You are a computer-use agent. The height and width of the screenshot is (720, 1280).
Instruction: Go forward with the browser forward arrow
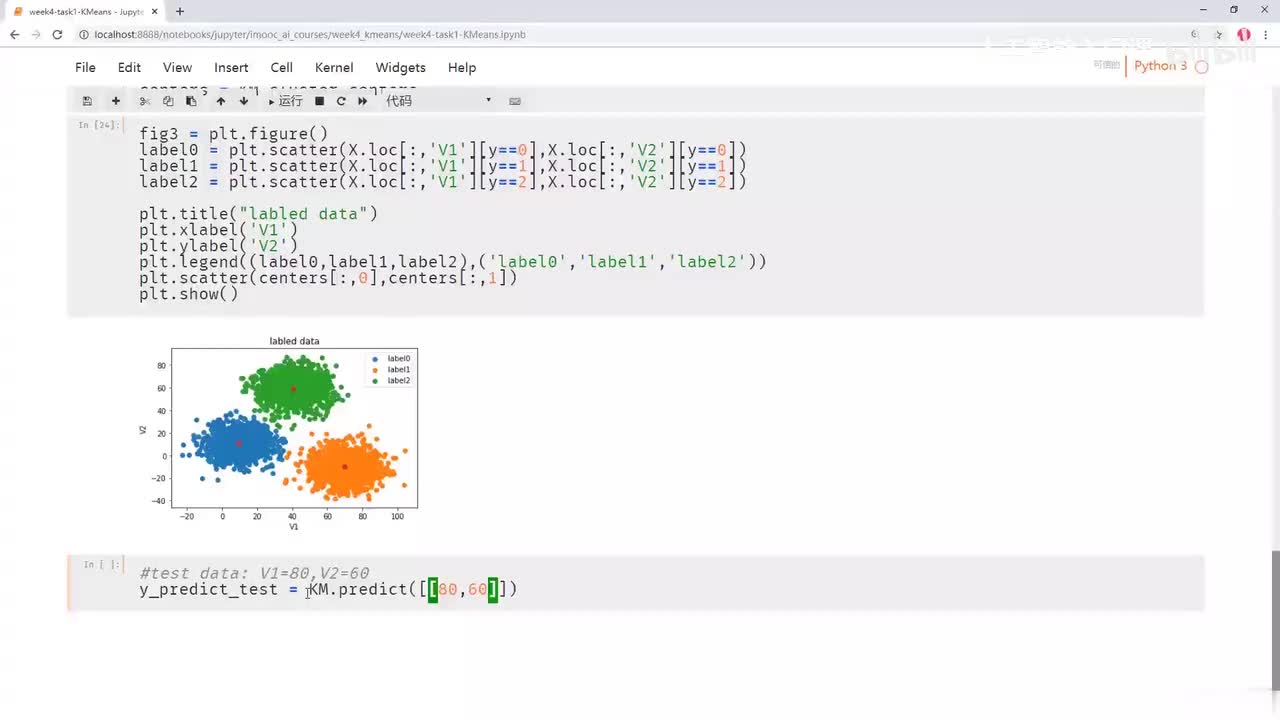point(36,34)
